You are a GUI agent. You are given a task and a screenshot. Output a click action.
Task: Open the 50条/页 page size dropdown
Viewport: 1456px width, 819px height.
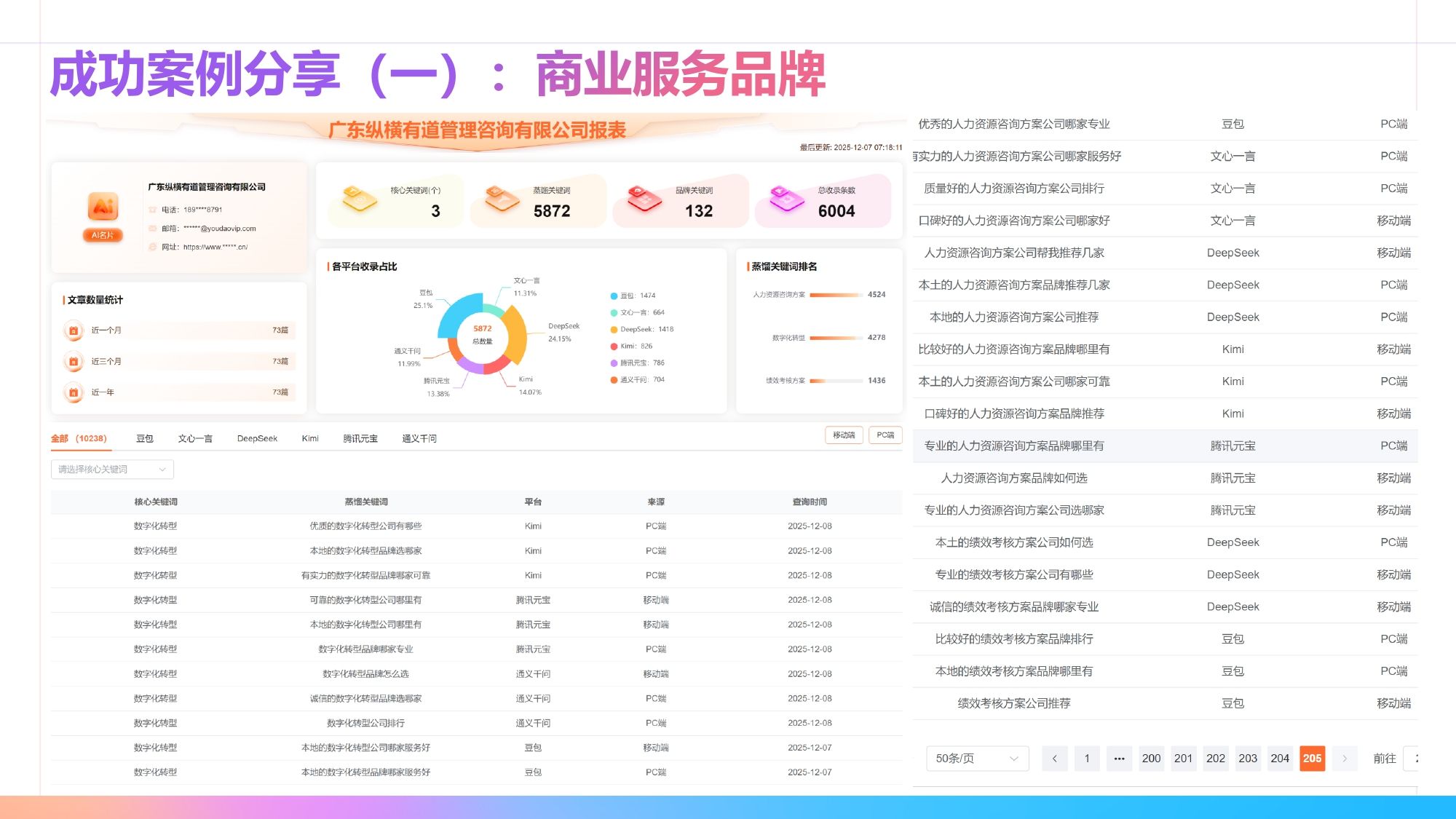[x=976, y=759]
